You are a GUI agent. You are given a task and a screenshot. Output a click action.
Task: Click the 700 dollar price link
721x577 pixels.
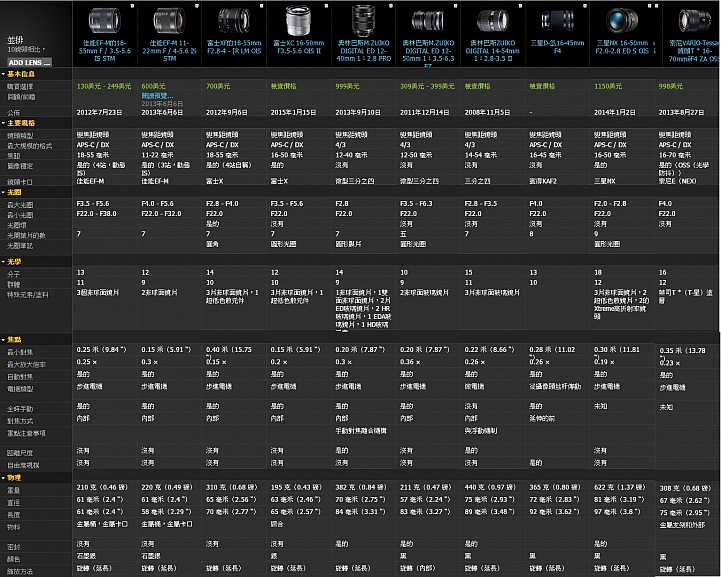pyautogui.click(x=218, y=86)
